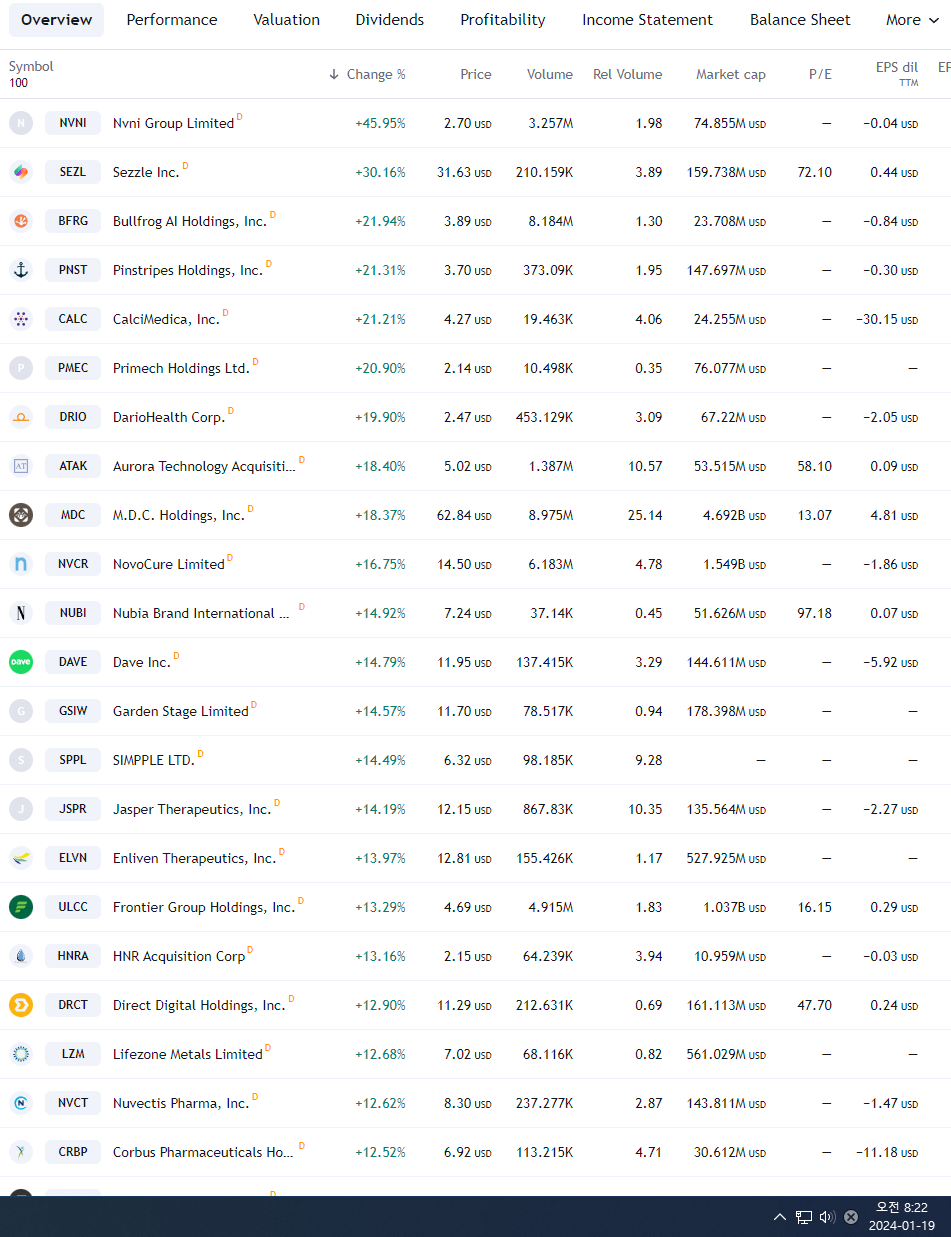Click the taskbar volume speaker icon
This screenshot has height=1237, width=951.
click(x=827, y=1217)
